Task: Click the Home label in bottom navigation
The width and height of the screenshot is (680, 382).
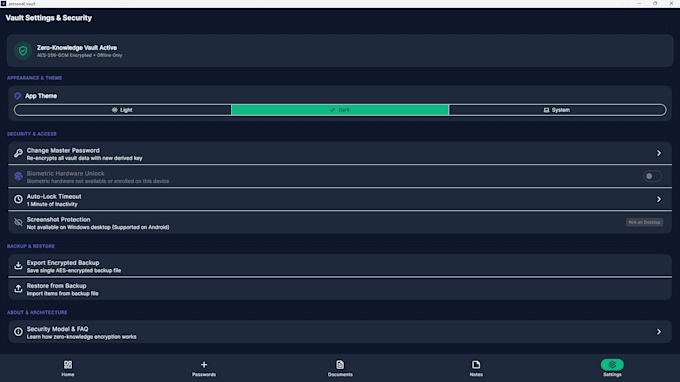Action: coord(68,375)
